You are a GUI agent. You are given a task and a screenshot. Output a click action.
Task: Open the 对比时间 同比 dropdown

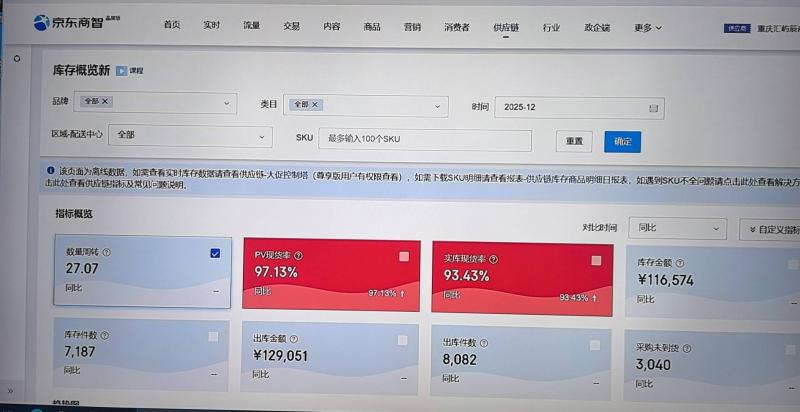click(x=677, y=228)
